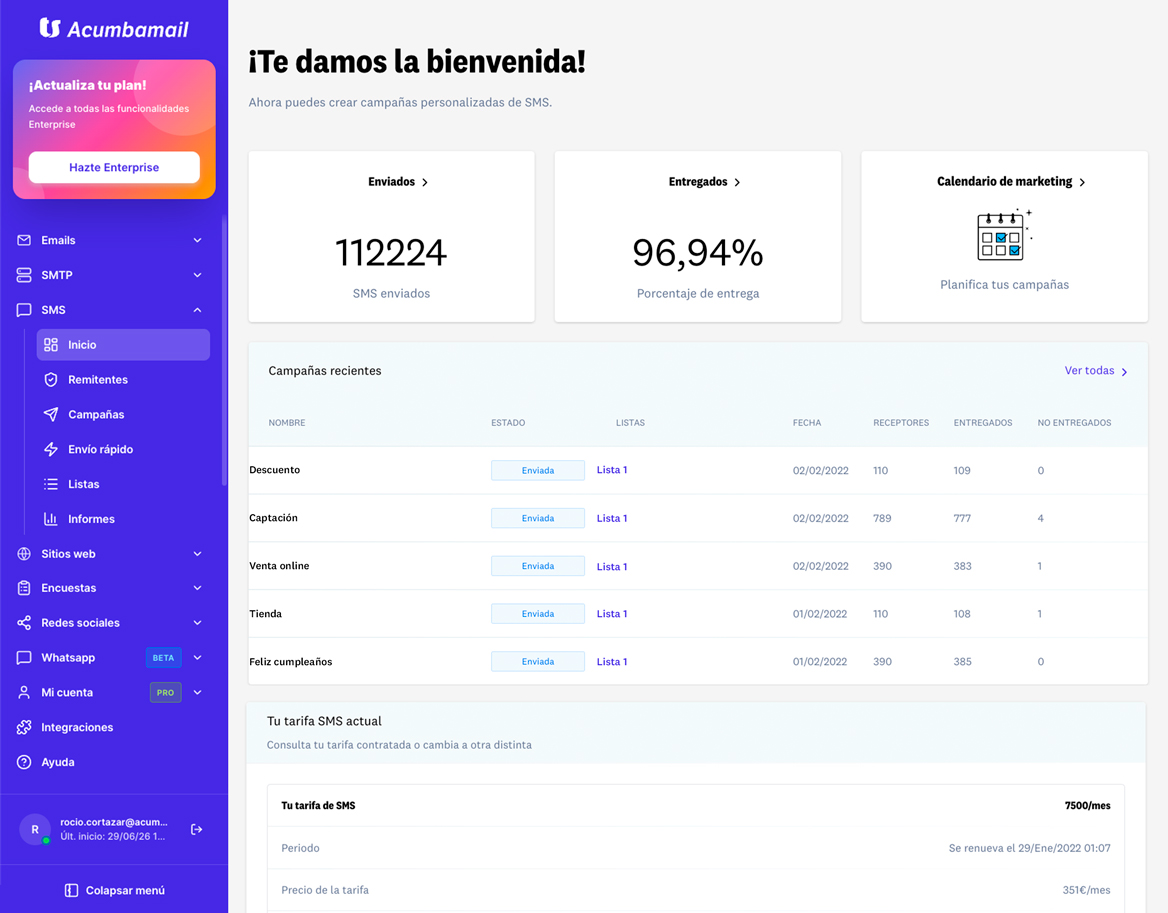Viewport: 1168px width, 913px height.
Task: Open Lista 1 in the Tienda row
Action: coord(612,614)
